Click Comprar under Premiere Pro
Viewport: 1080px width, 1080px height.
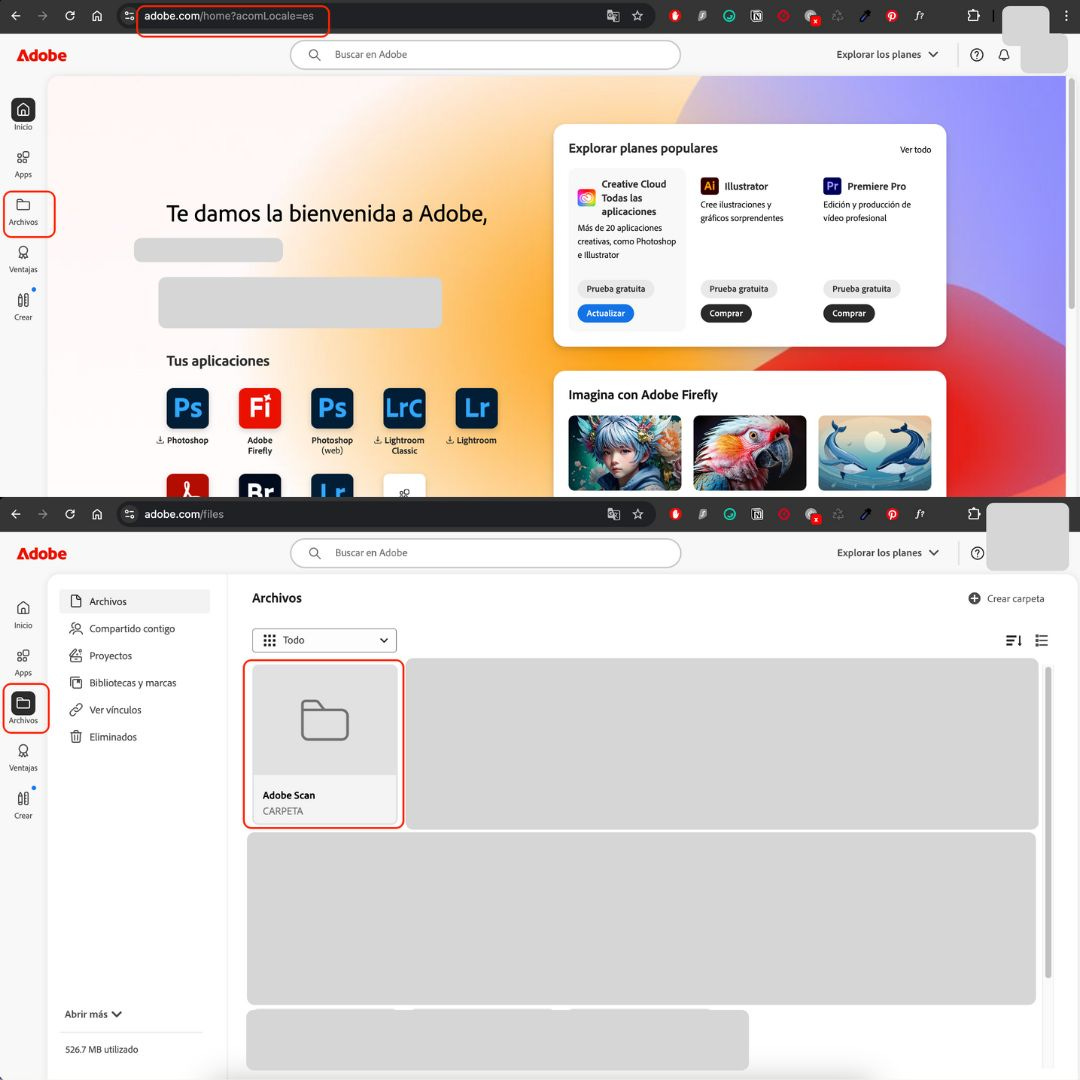(x=849, y=313)
